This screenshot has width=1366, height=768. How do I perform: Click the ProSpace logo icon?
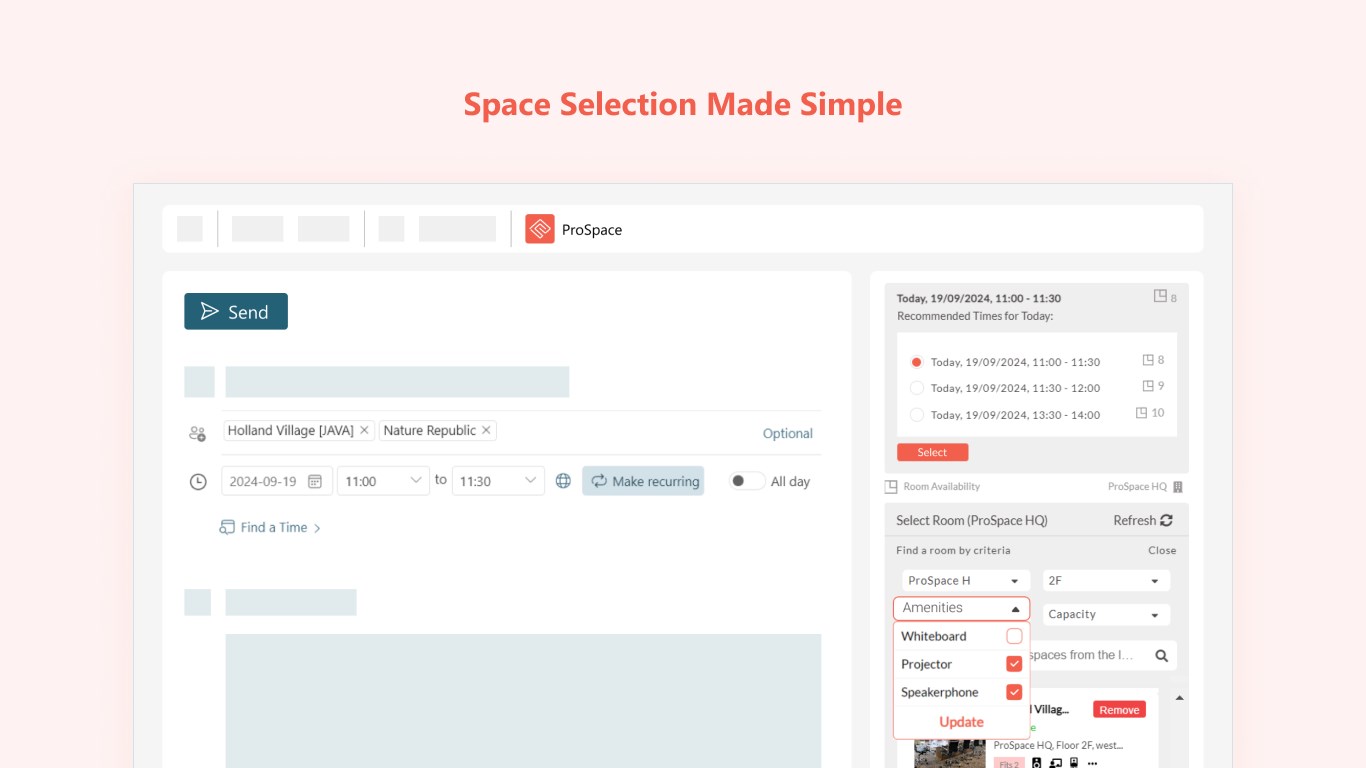coord(540,229)
